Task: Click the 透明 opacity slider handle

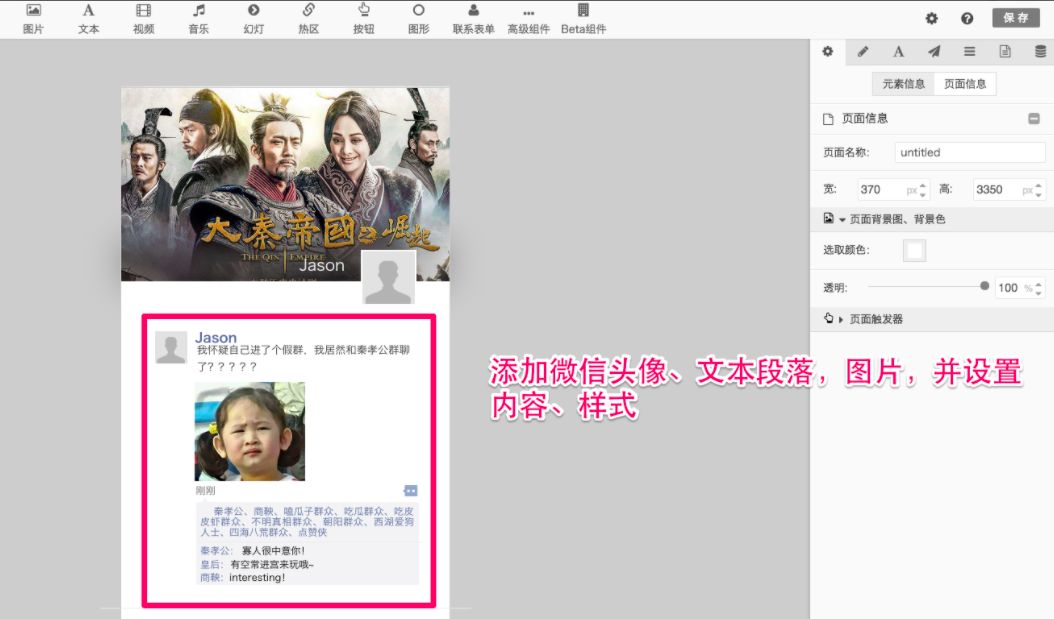Action: coord(985,286)
